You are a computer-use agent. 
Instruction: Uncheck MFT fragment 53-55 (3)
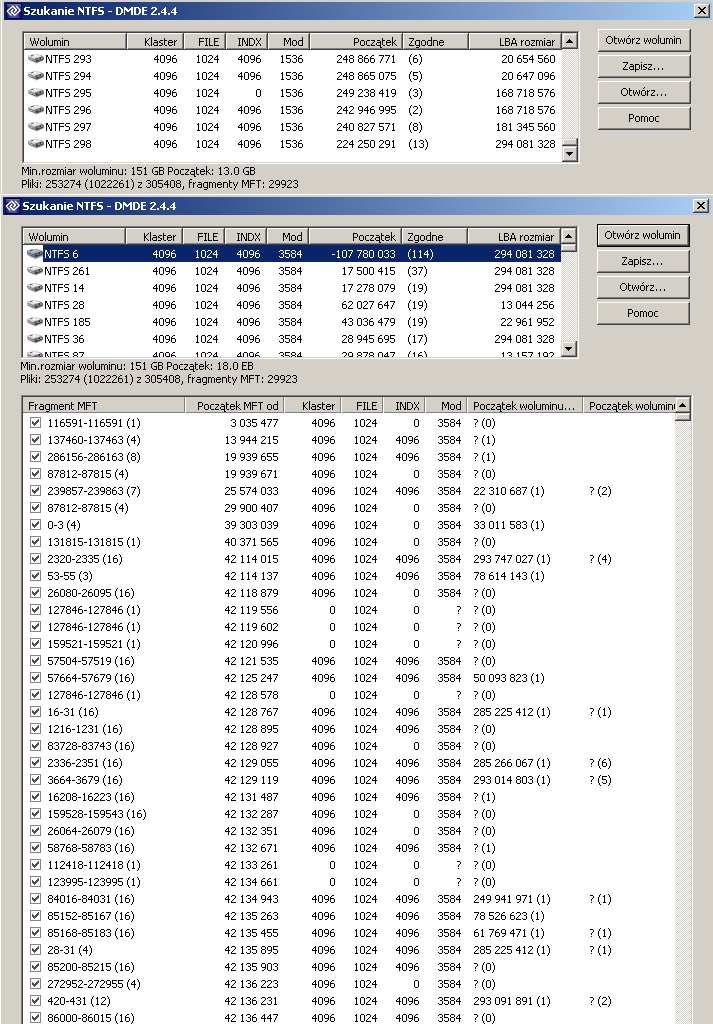tap(35, 575)
